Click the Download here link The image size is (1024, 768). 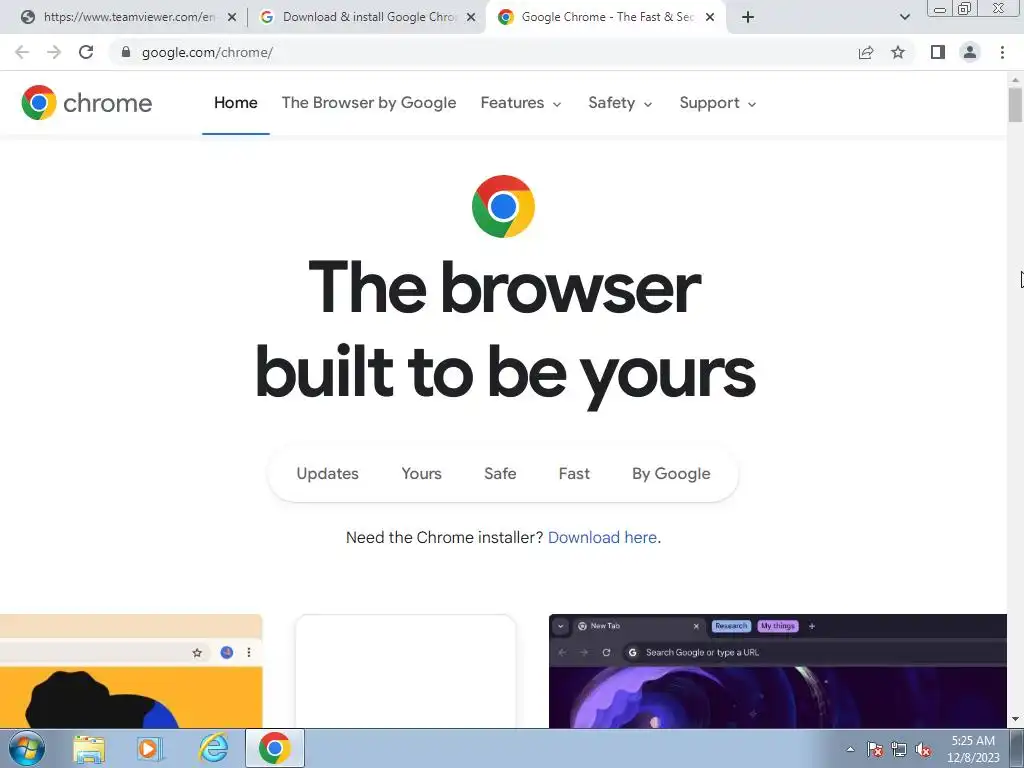click(x=602, y=537)
